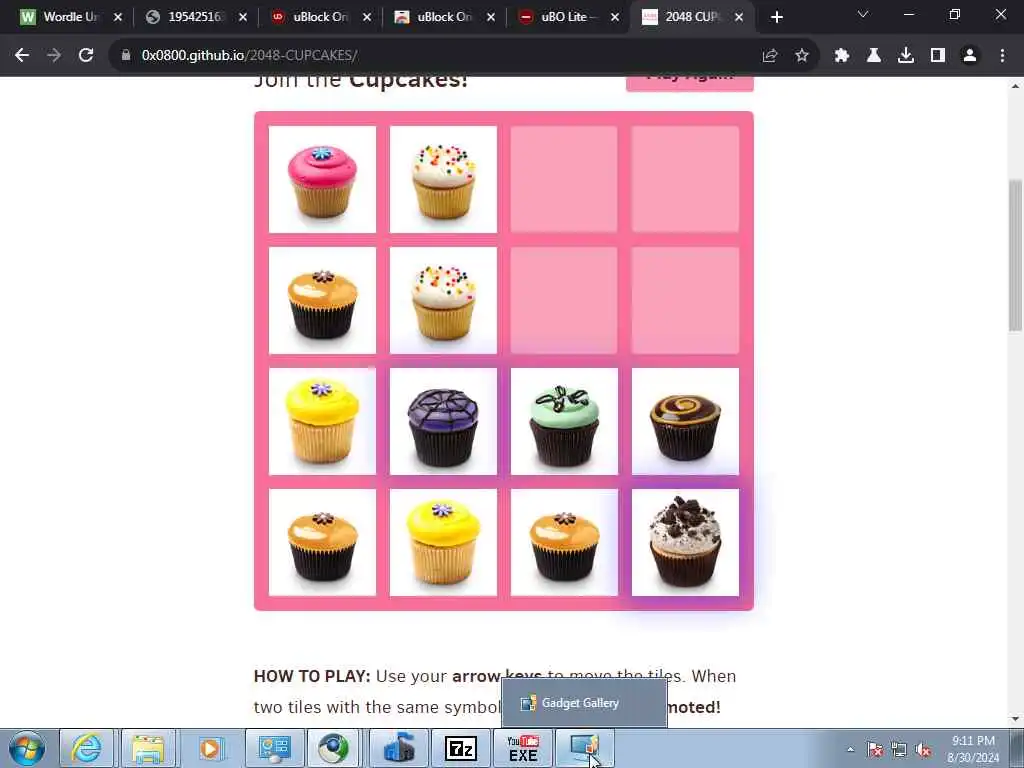The width and height of the screenshot is (1024, 768).
Task: Click the chocolate swirl cupcake tile
Action: [x=685, y=421]
